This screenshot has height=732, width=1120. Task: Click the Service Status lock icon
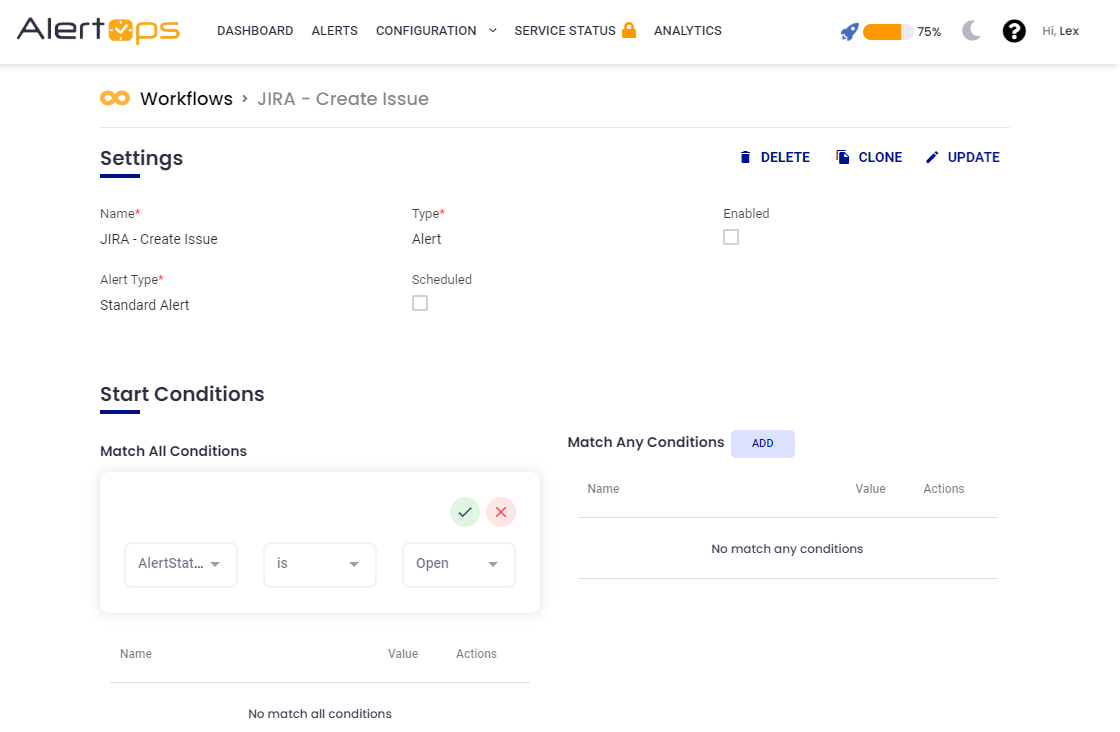[x=629, y=30]
